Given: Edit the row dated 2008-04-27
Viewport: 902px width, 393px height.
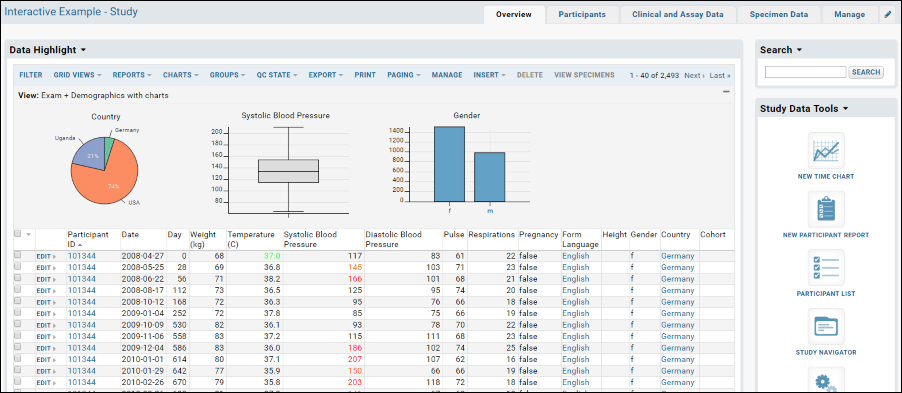Looking at the screenshot, I should (46, 256).
